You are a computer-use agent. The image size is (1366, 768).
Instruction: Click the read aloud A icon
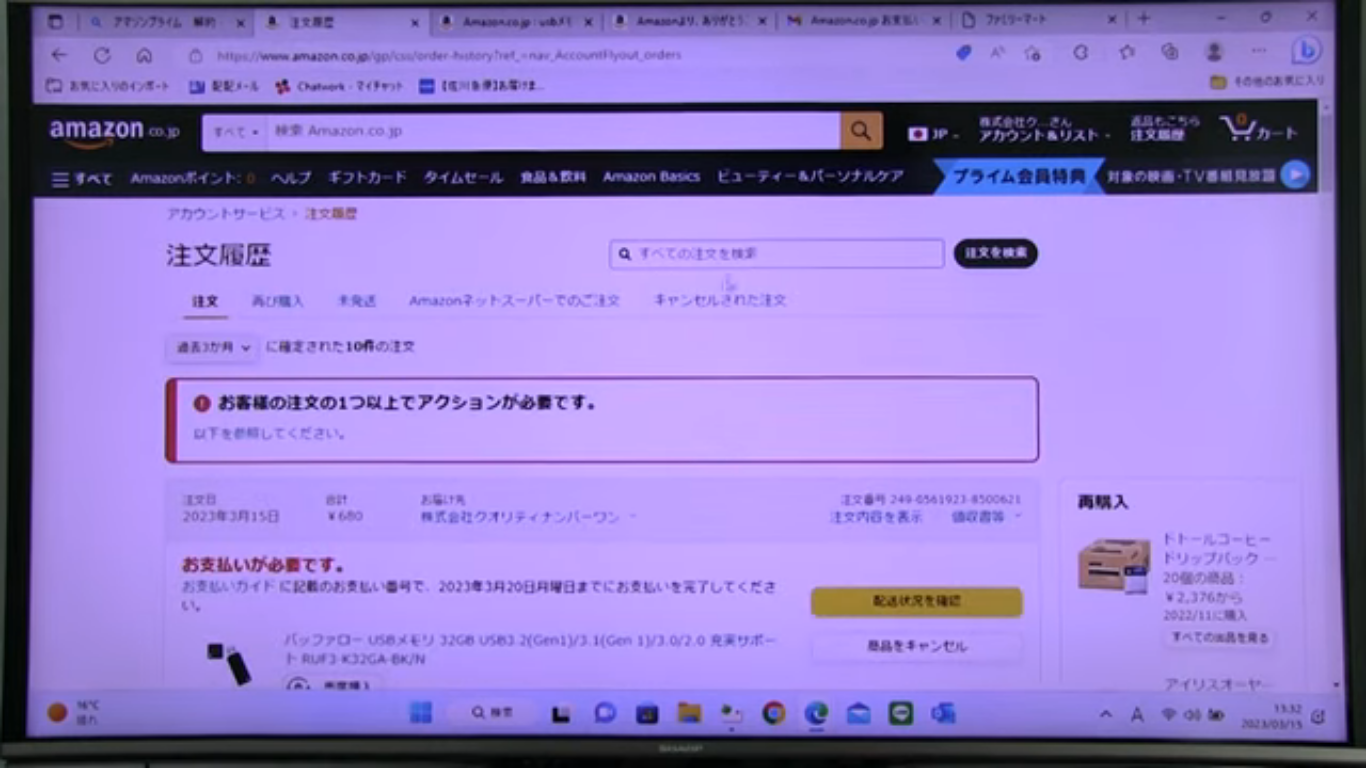click(x=997, y=53)
